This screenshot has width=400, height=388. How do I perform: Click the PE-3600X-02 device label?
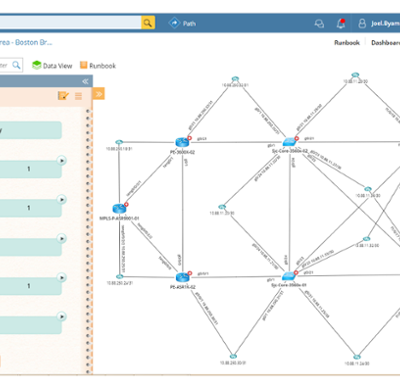tap(182, 152)
